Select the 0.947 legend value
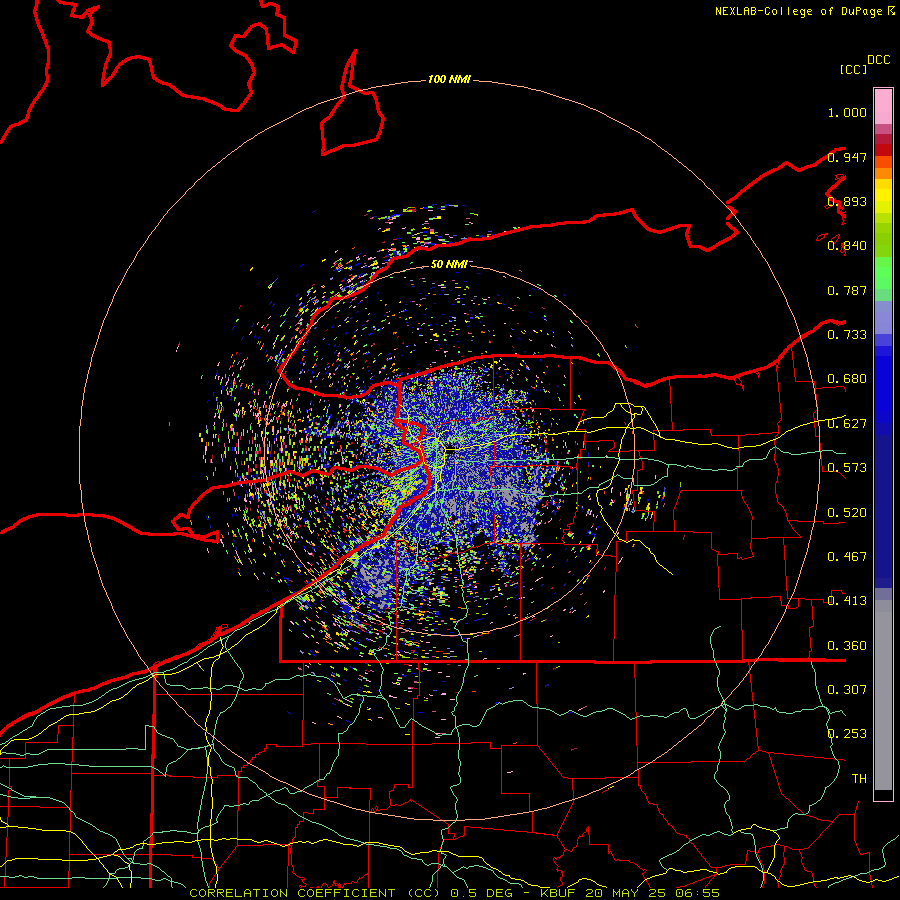The height and width of the screenshot is (900, 900). (x=847, y=157)
